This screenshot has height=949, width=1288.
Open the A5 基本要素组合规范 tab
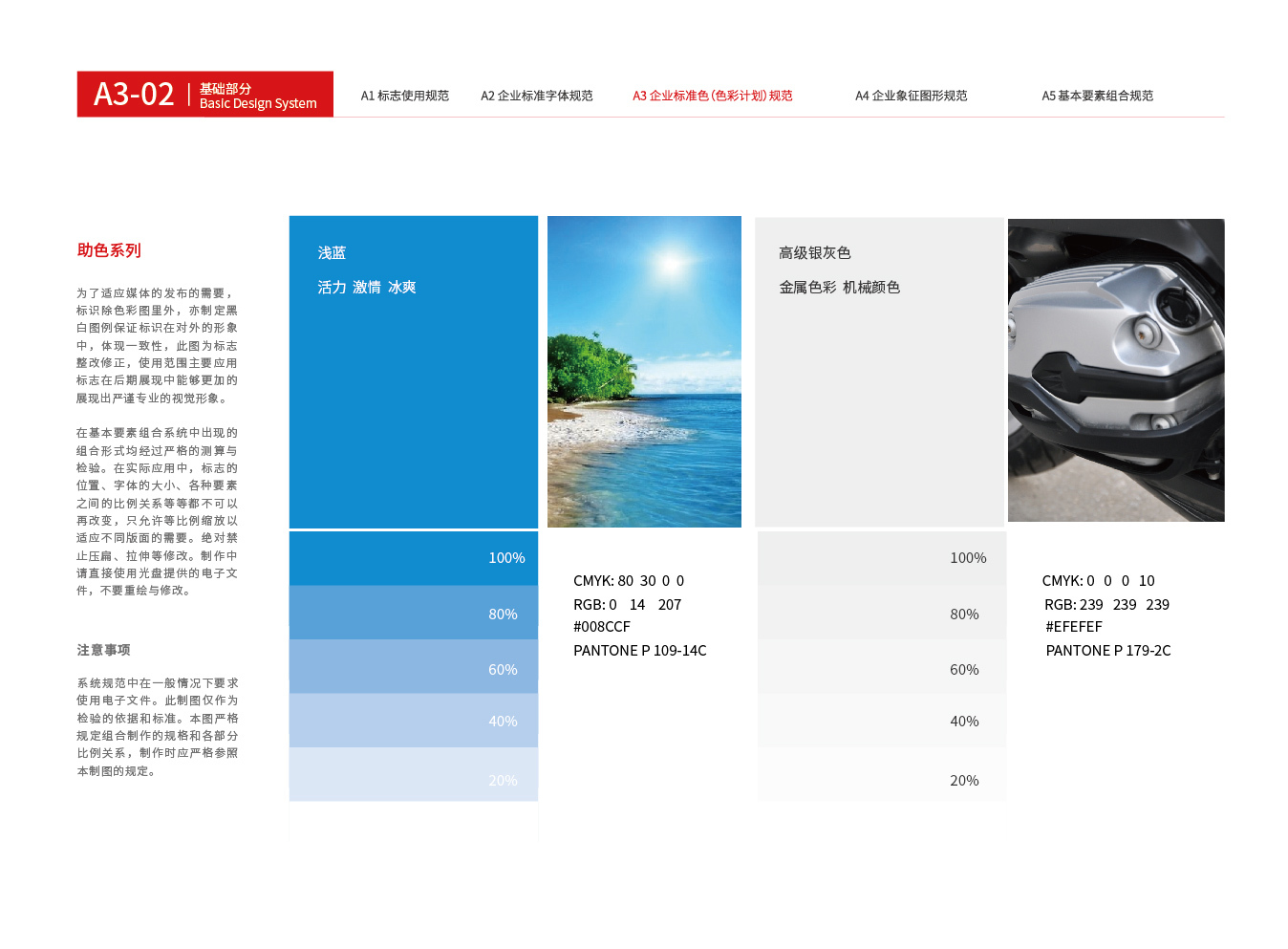coord(1097,96)
